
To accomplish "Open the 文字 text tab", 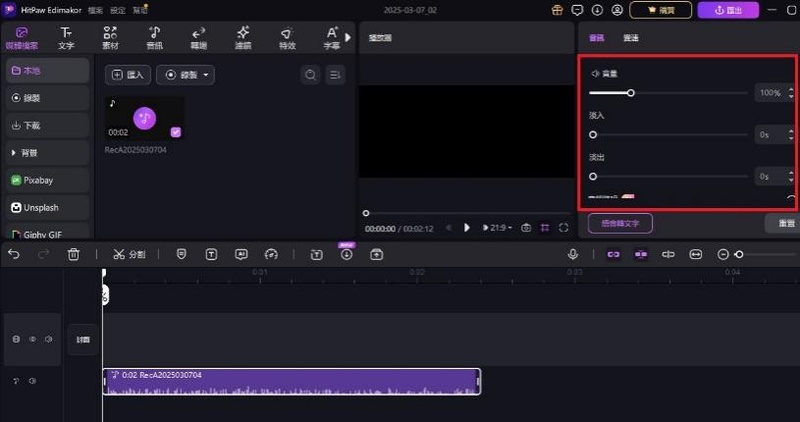I will [x=66, y=38].
